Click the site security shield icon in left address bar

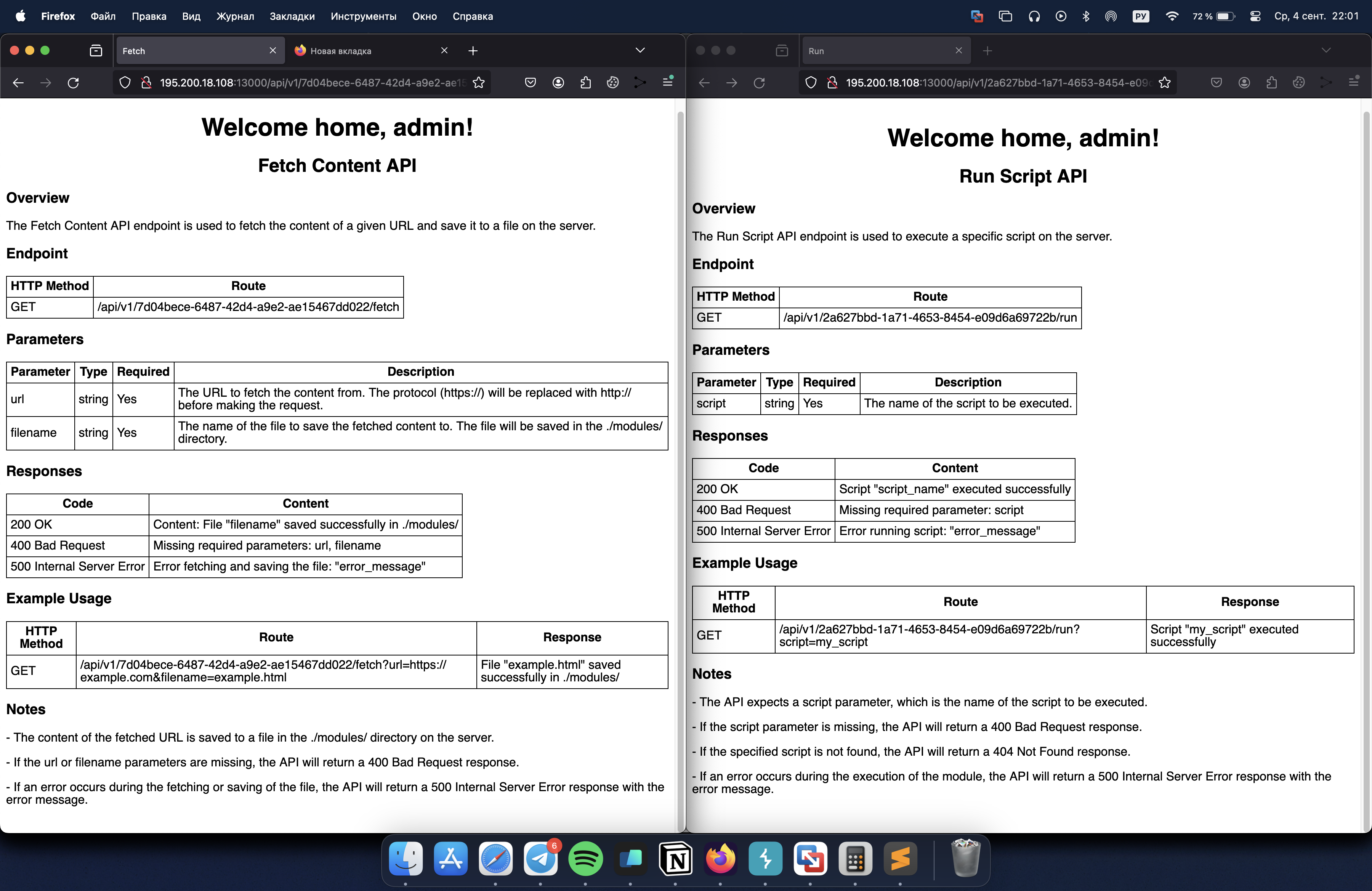point(125,83)
